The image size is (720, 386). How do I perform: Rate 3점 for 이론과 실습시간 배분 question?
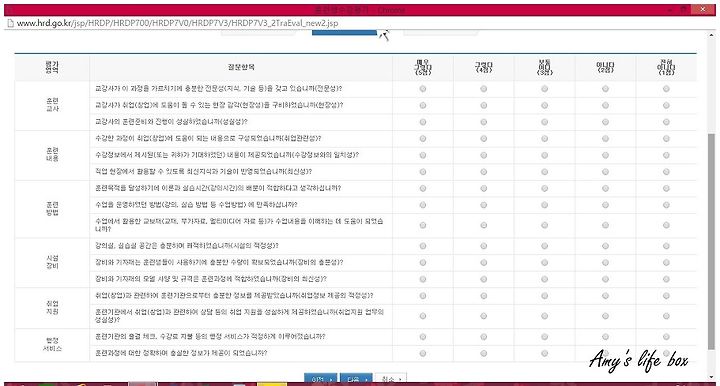click(545, 188)
